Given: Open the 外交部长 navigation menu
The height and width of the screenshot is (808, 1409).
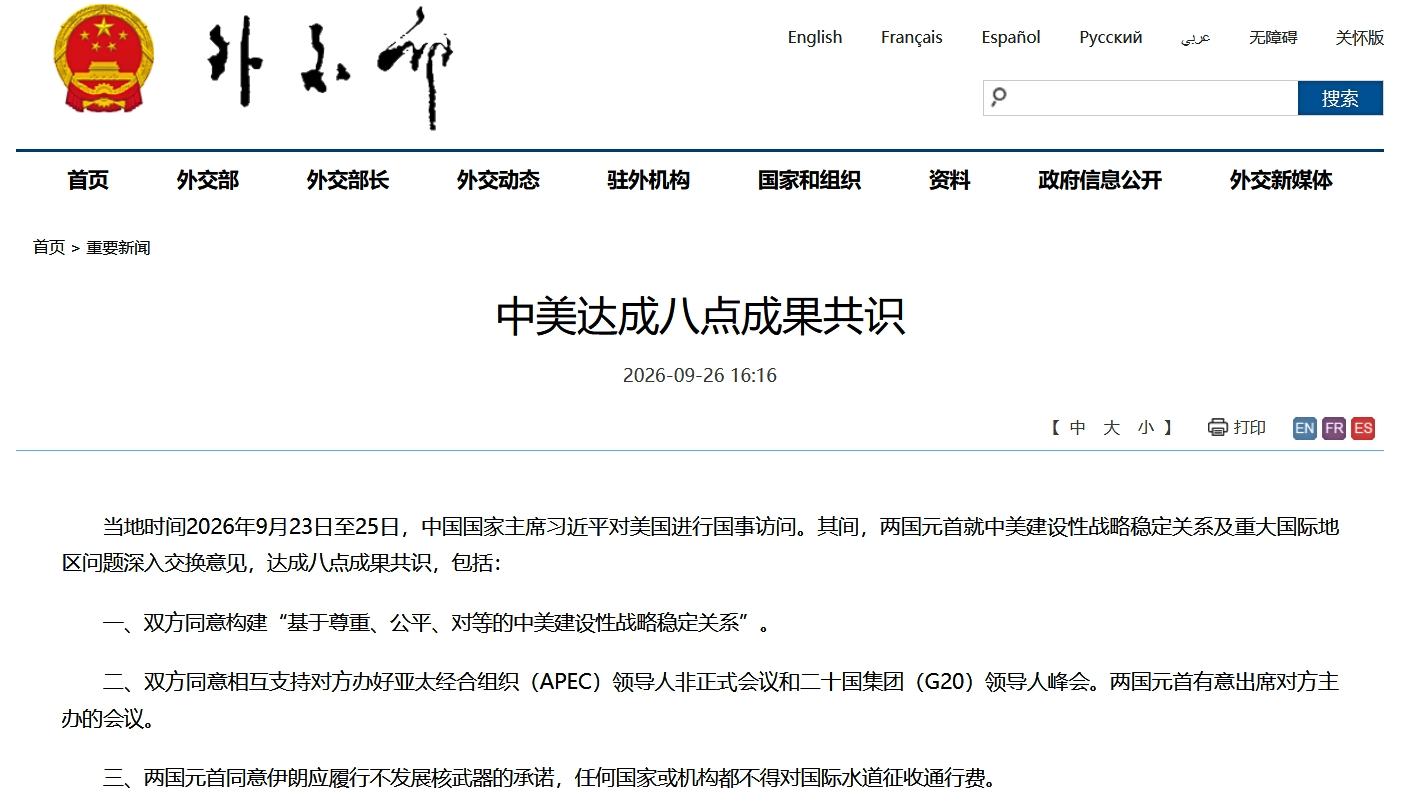Looking at the screenshot, I should tap(347, 180).
